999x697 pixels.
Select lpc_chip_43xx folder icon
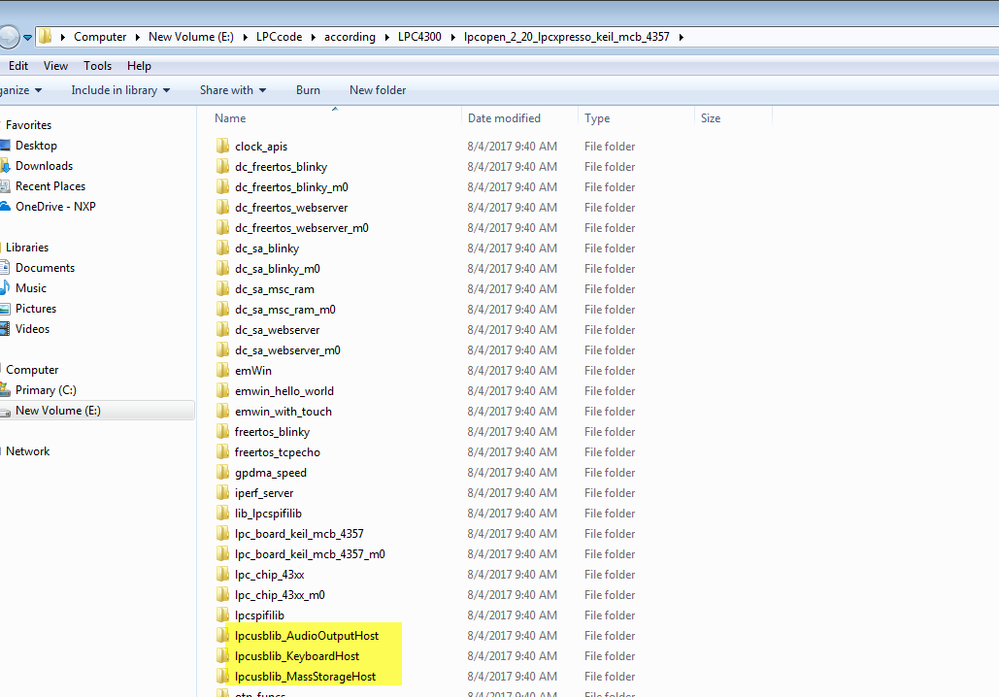click(x=222, y=574)
